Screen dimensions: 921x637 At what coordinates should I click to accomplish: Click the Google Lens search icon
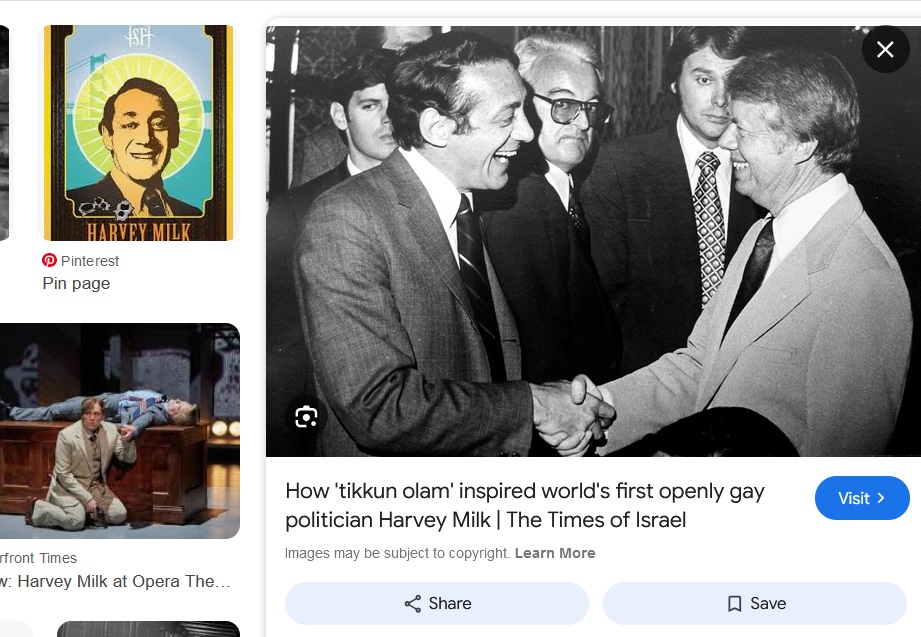point(306,417)
